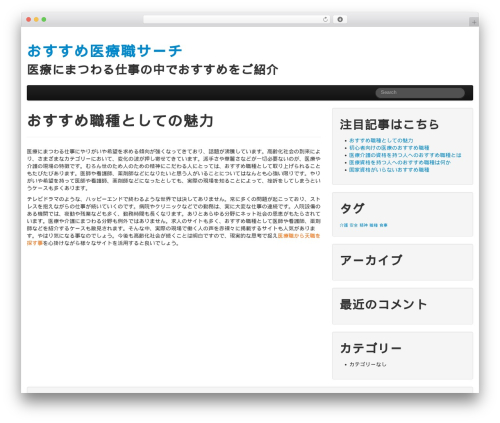Image resolution: width=500 pixels, height=423 pixels.
Task: Click the 最近のコメント widget heading
Action: [x=383, y=304]
